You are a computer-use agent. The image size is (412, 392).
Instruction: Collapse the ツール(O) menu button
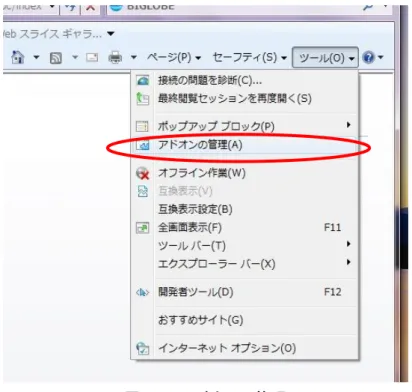coord(325,58)
